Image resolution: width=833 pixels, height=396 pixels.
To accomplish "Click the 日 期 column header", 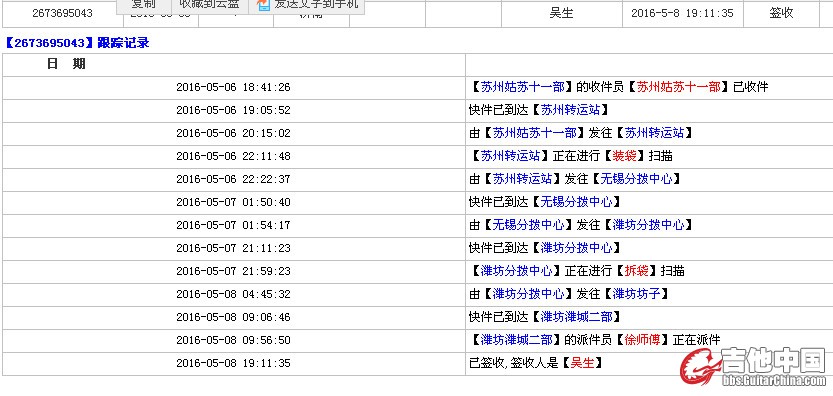I will pyautogui.click(x=66, y=64).
